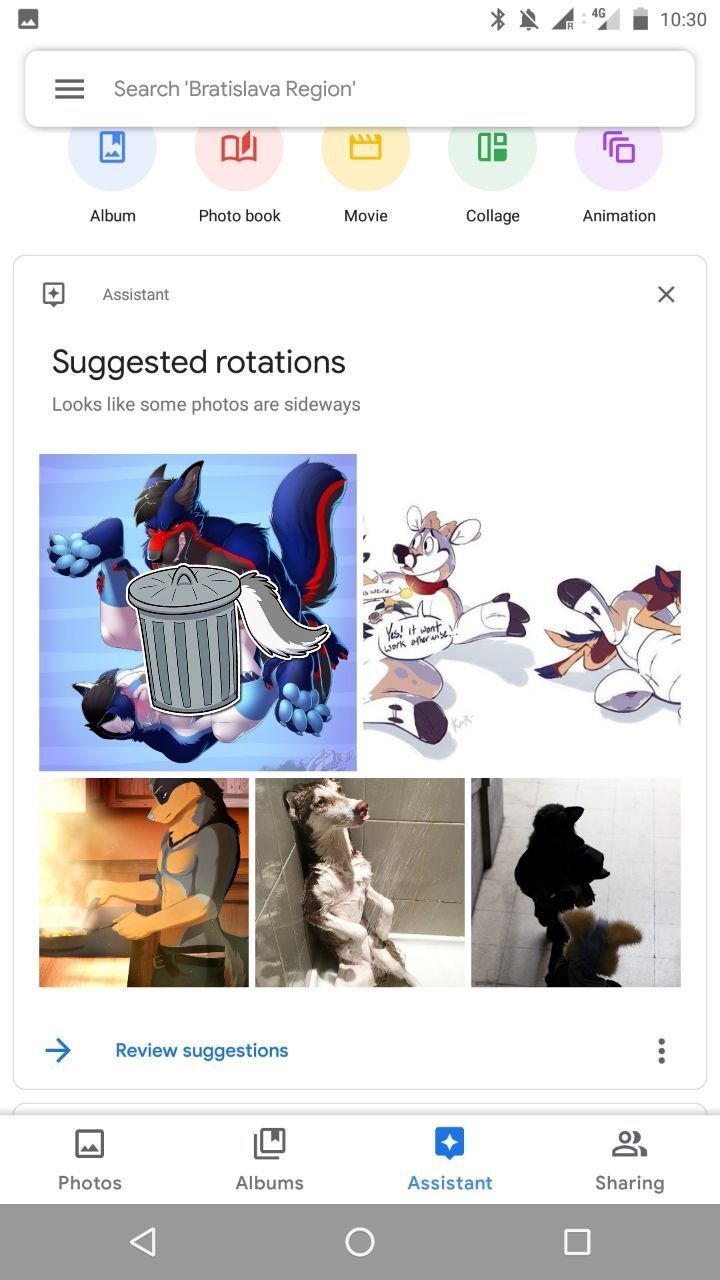The height and width of the screenshot is (1280, 720).
Task: Open the trash can wolf artwork thumbnail
Action: point(198,612)
